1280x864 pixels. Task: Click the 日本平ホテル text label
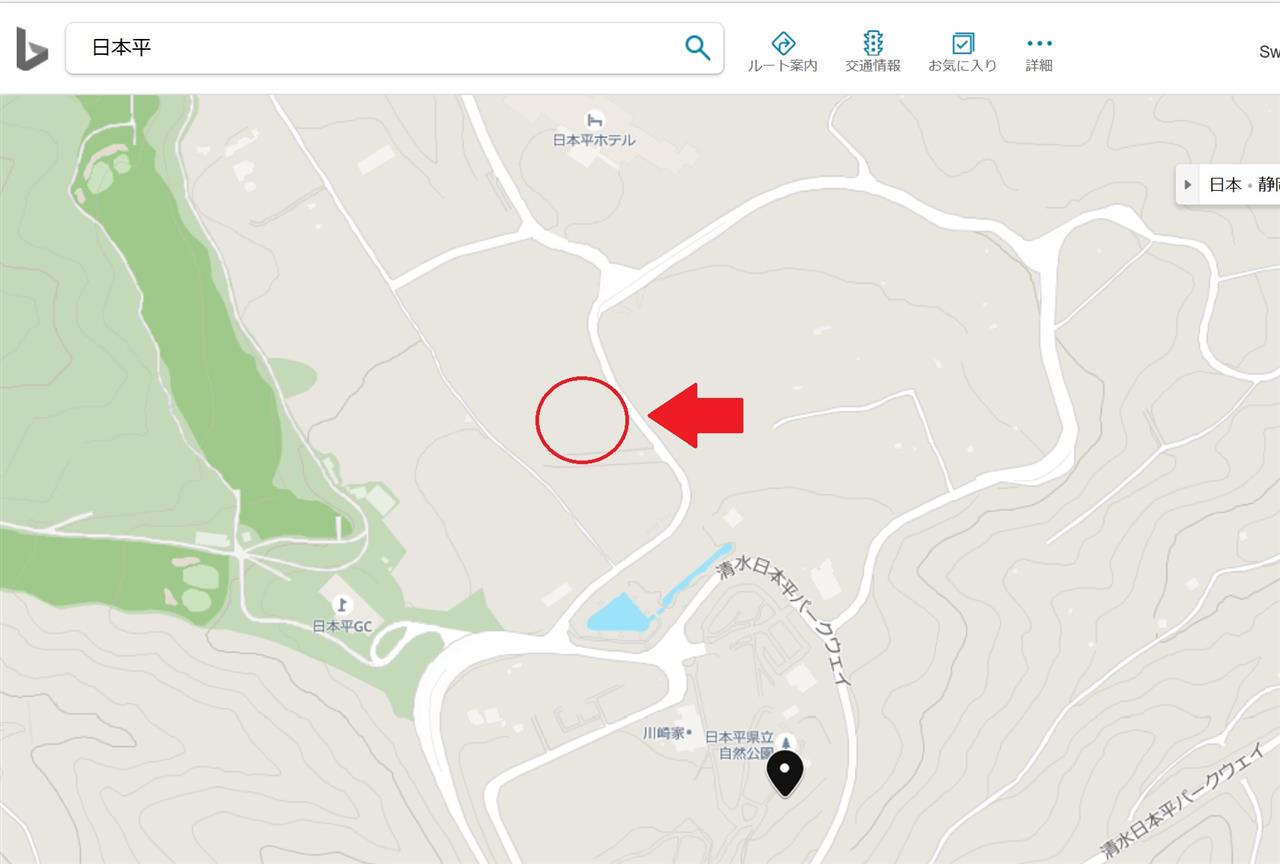click(594, 140)
